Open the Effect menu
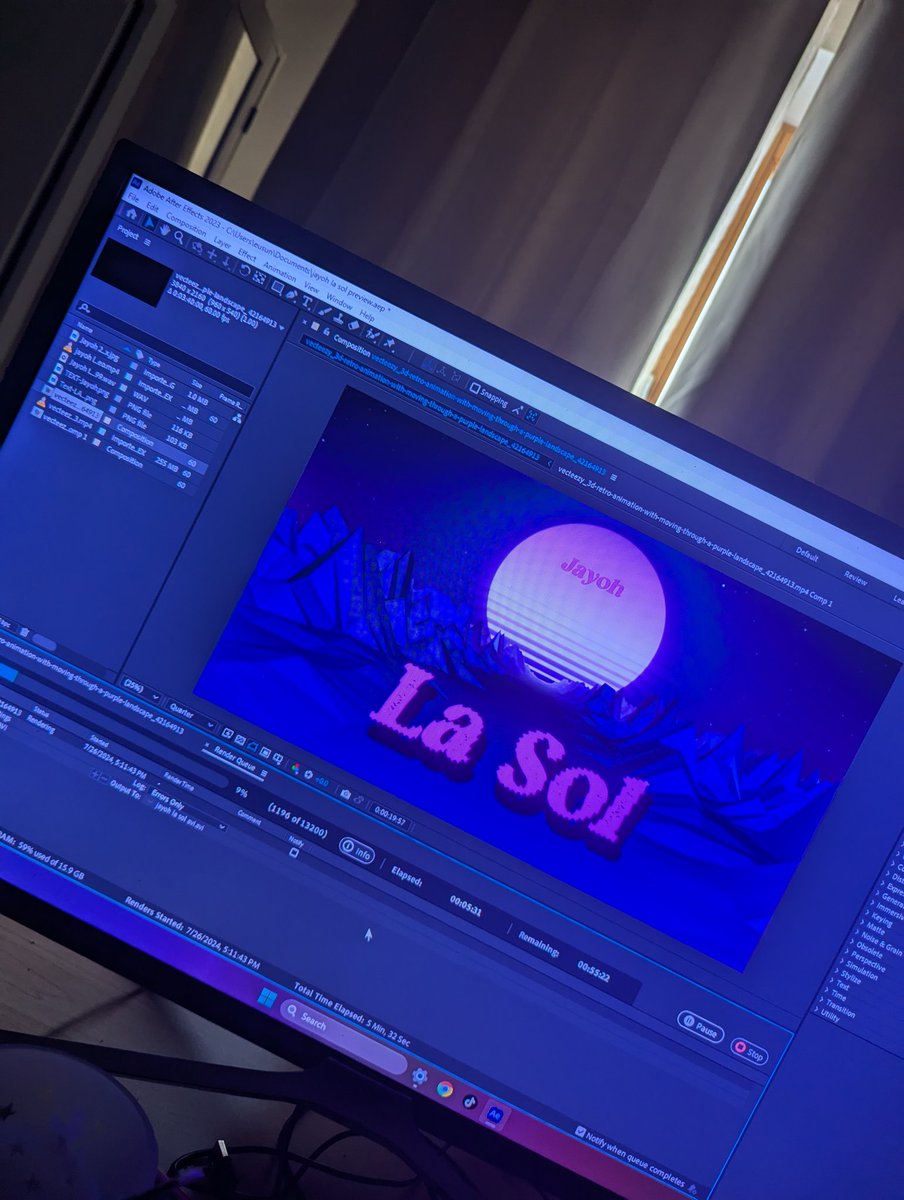The height and width of the screenshot is (1200, 904). (x=247, y=255)
